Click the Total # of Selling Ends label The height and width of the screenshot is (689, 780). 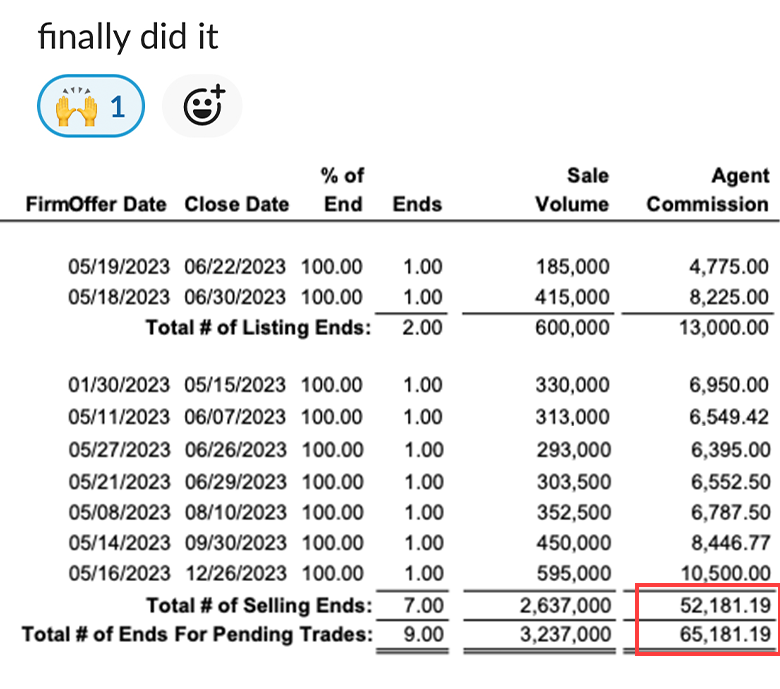point(259,605)
